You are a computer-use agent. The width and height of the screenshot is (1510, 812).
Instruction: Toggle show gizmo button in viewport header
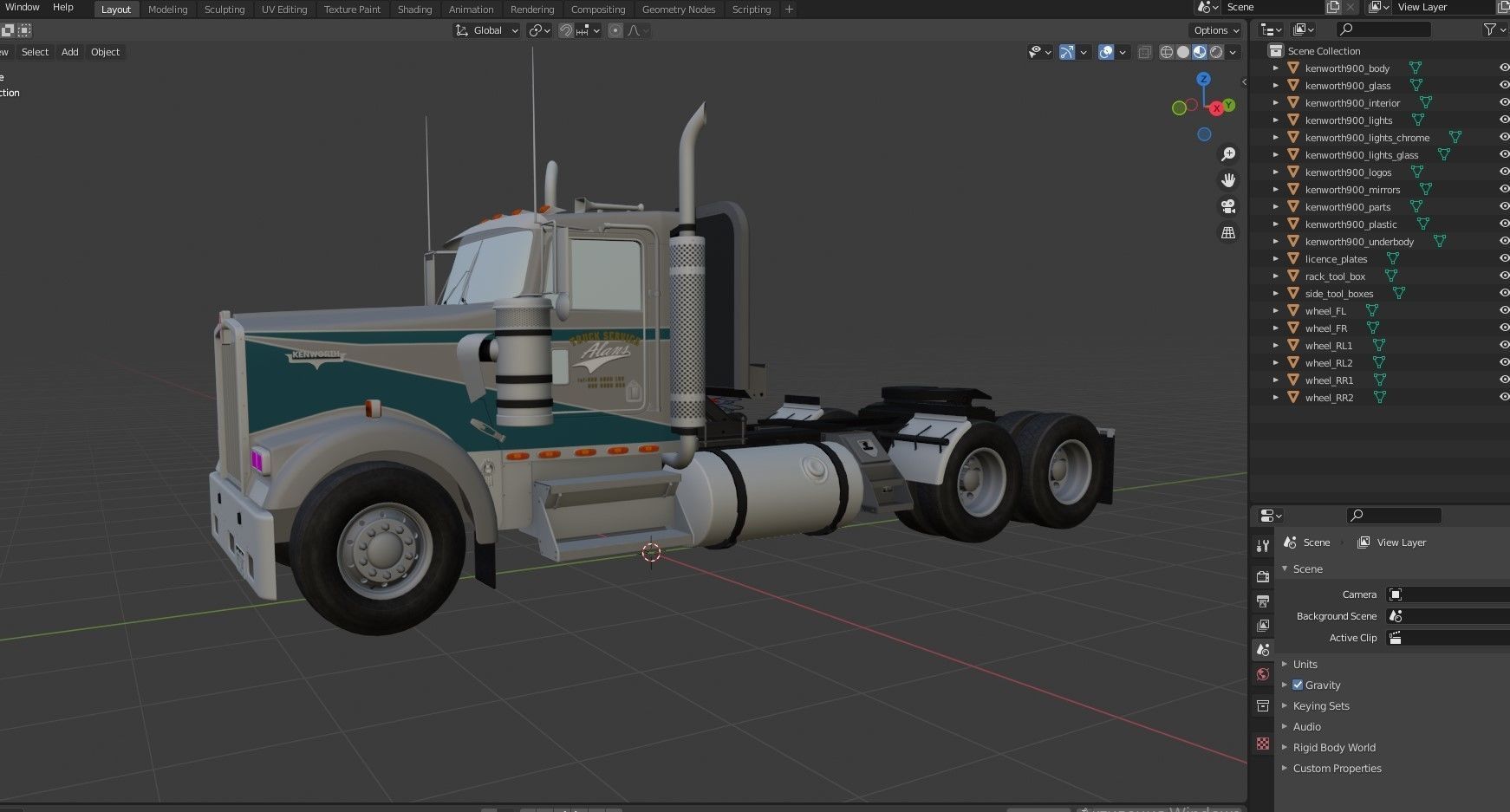click(1067, 53)
